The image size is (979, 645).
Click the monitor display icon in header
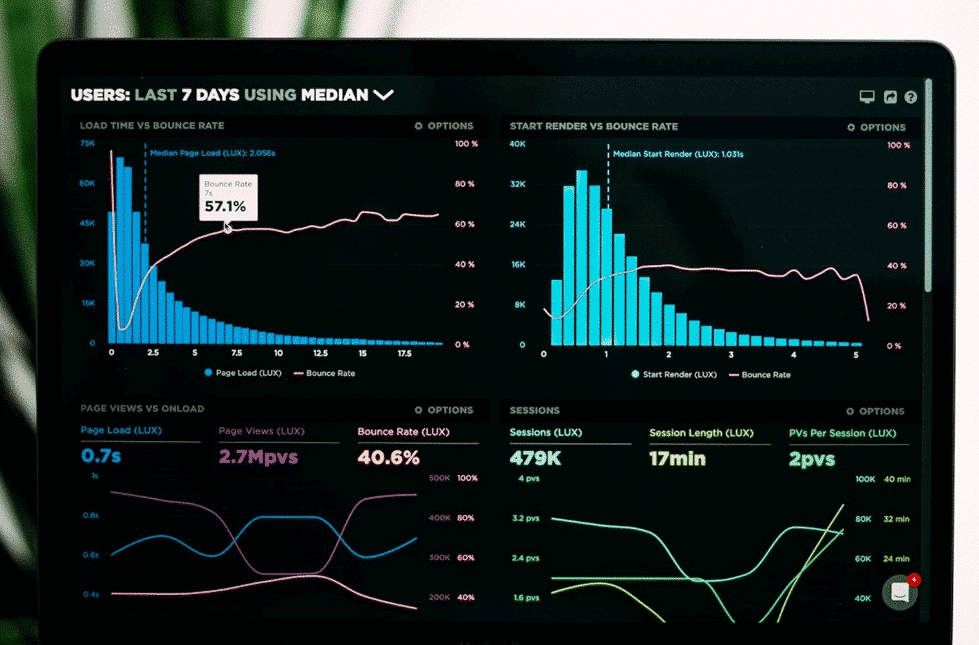tap(867, 97)
